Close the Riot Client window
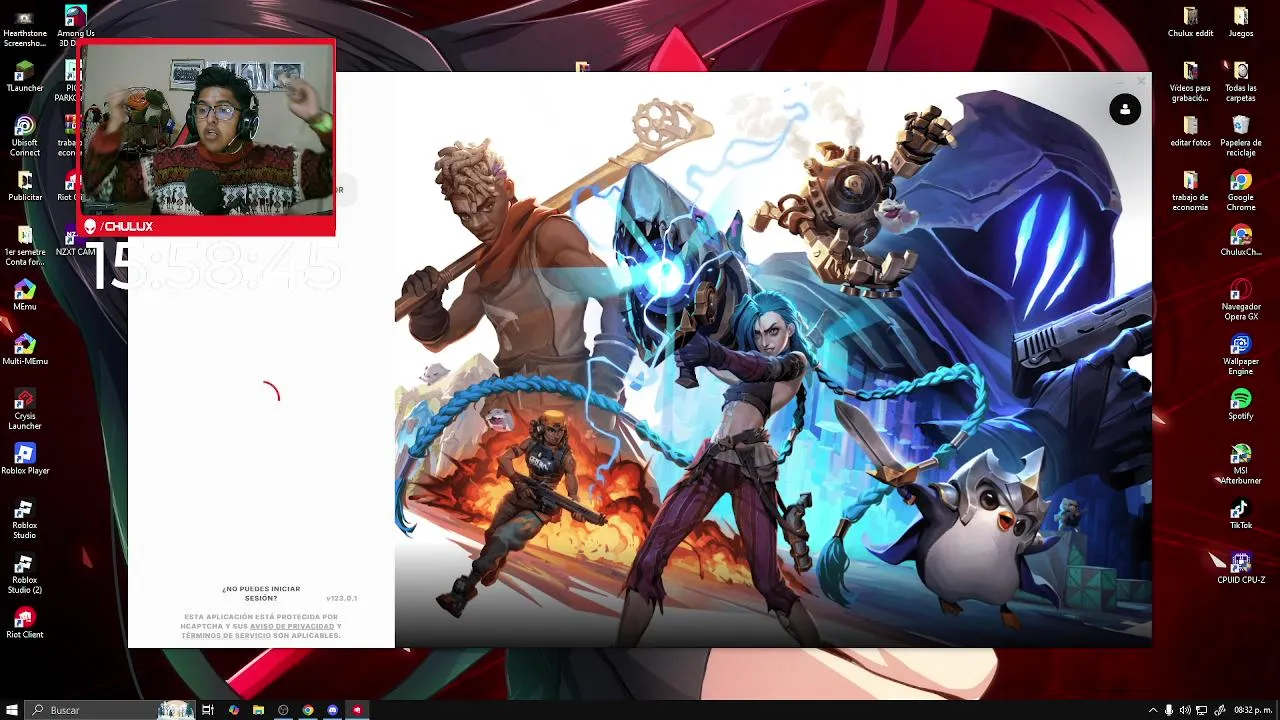This screenshot has width=1280, height=720. [x=1141, y=81]
